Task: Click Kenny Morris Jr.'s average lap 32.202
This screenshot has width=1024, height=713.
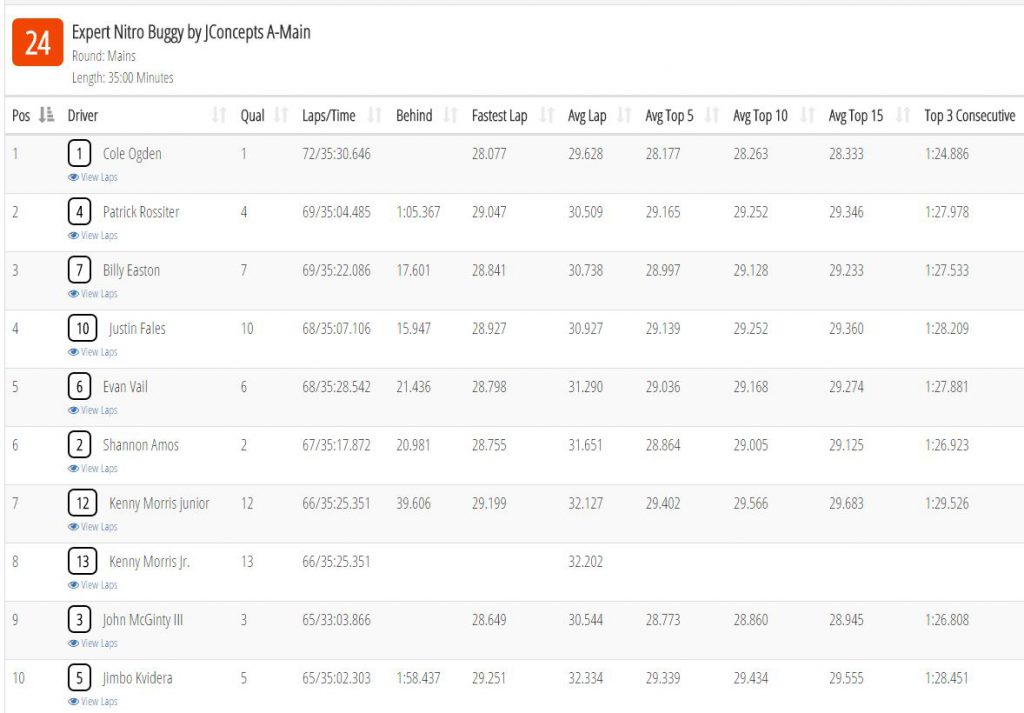Action: coord(585,562)
